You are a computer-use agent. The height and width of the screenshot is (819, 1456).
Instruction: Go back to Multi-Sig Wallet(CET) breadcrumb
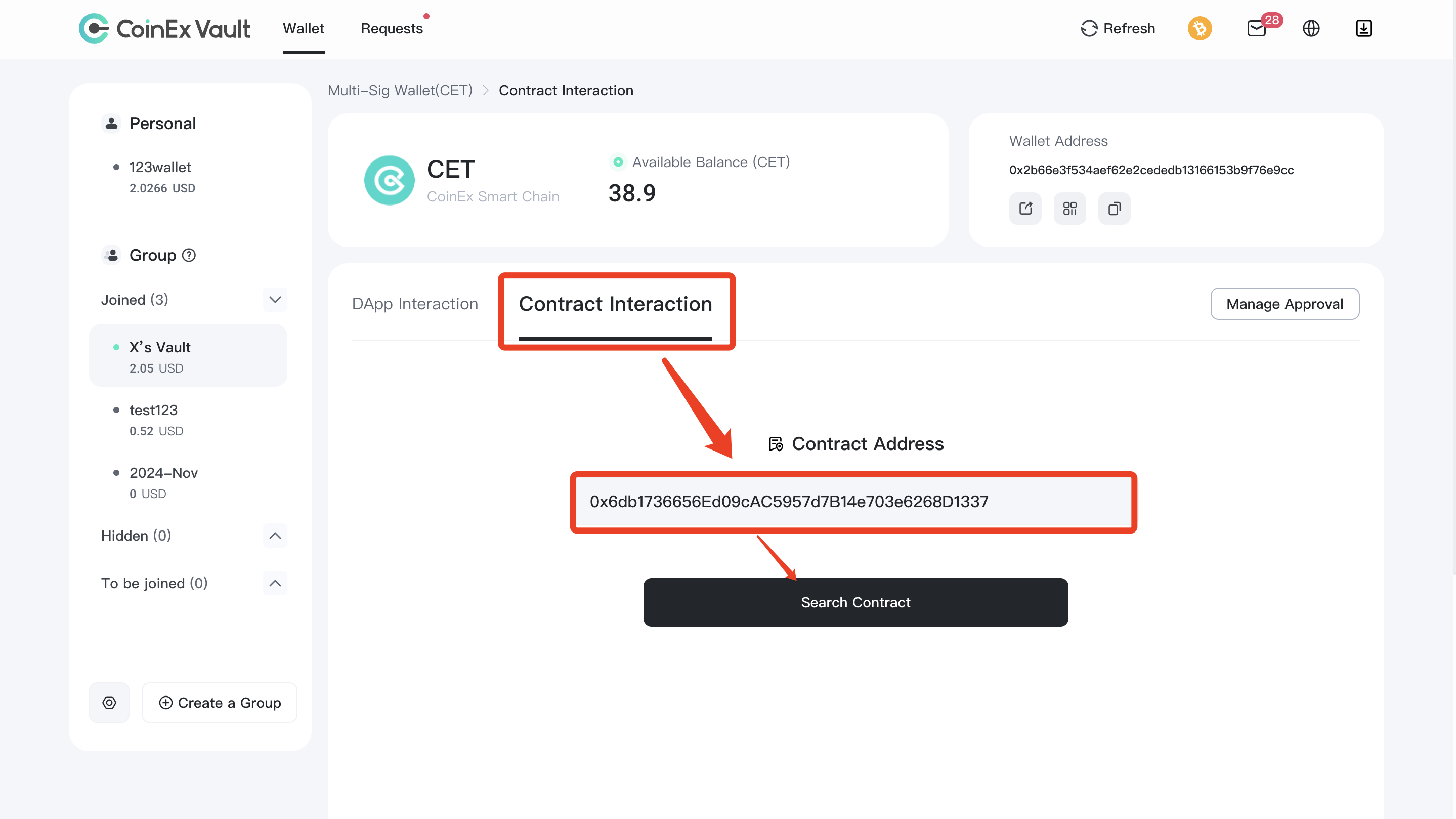pos(400,91)
